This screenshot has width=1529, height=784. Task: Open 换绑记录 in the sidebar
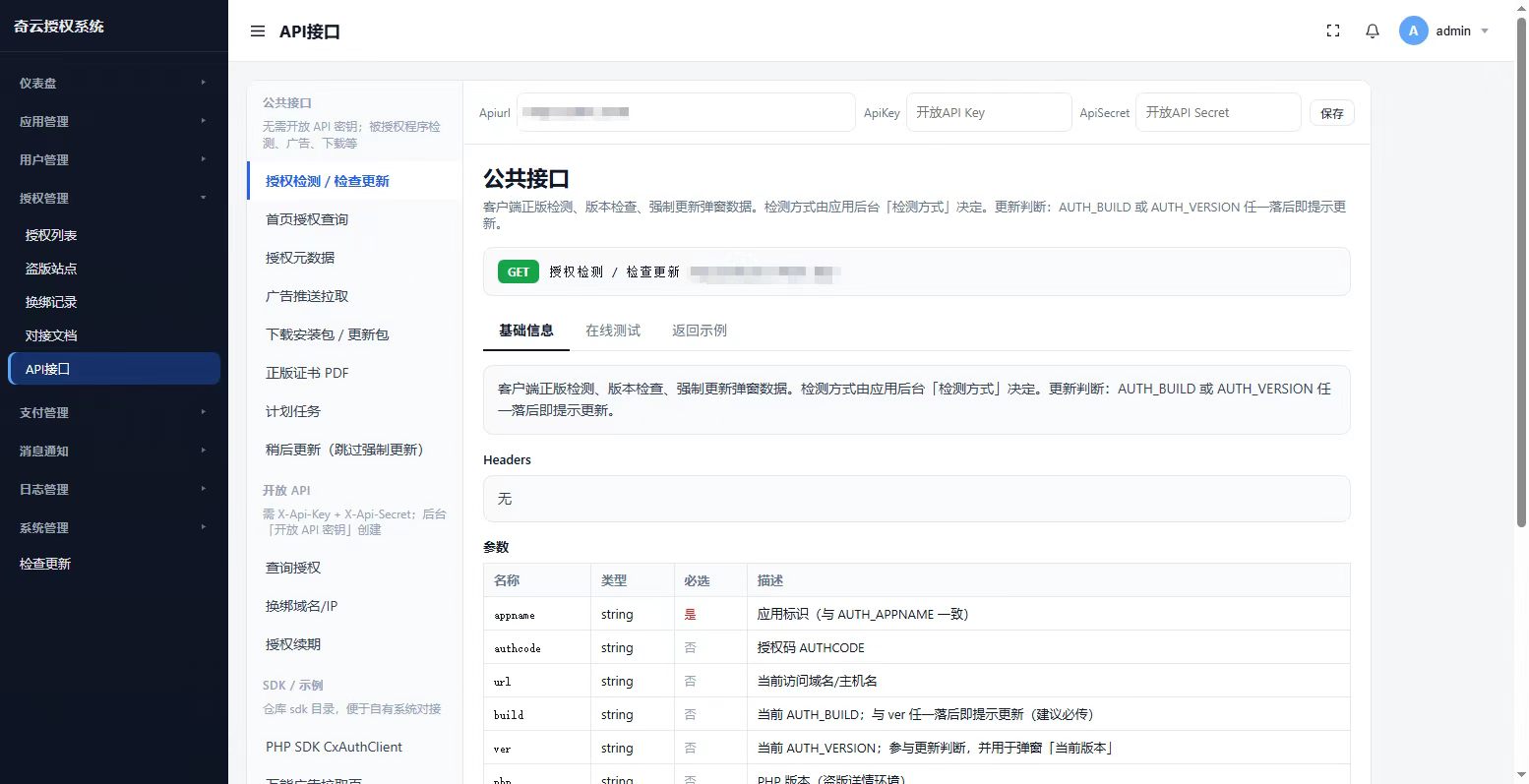click(x=114, y=302)
